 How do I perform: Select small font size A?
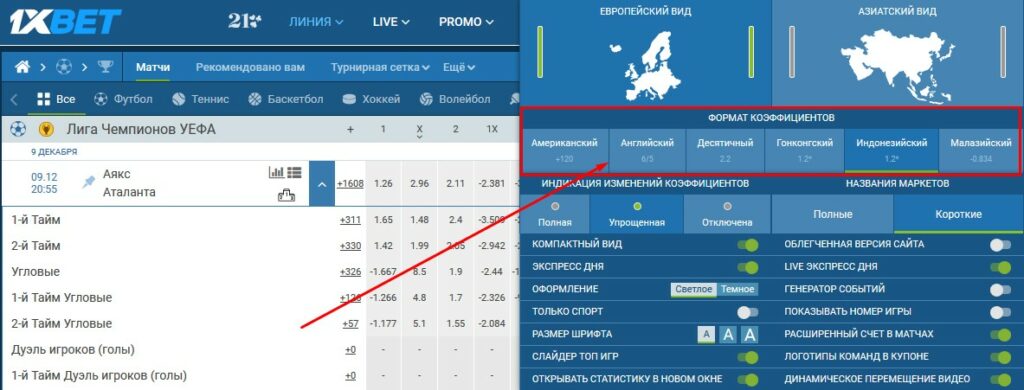705,334
